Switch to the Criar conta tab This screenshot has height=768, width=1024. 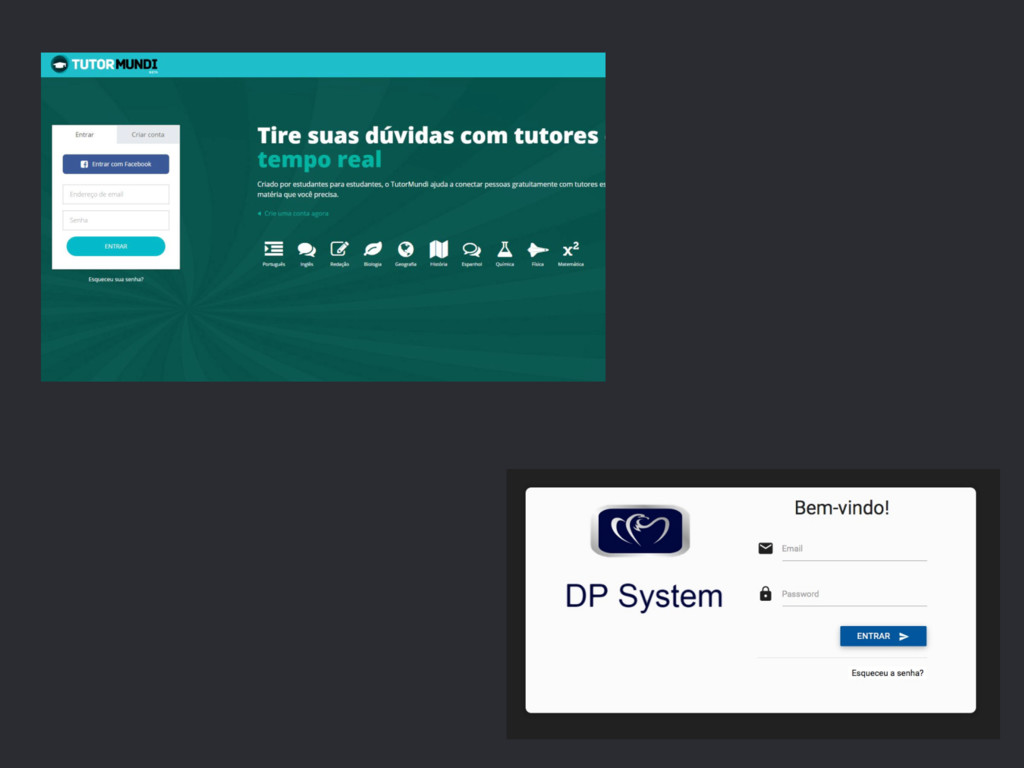148,135
